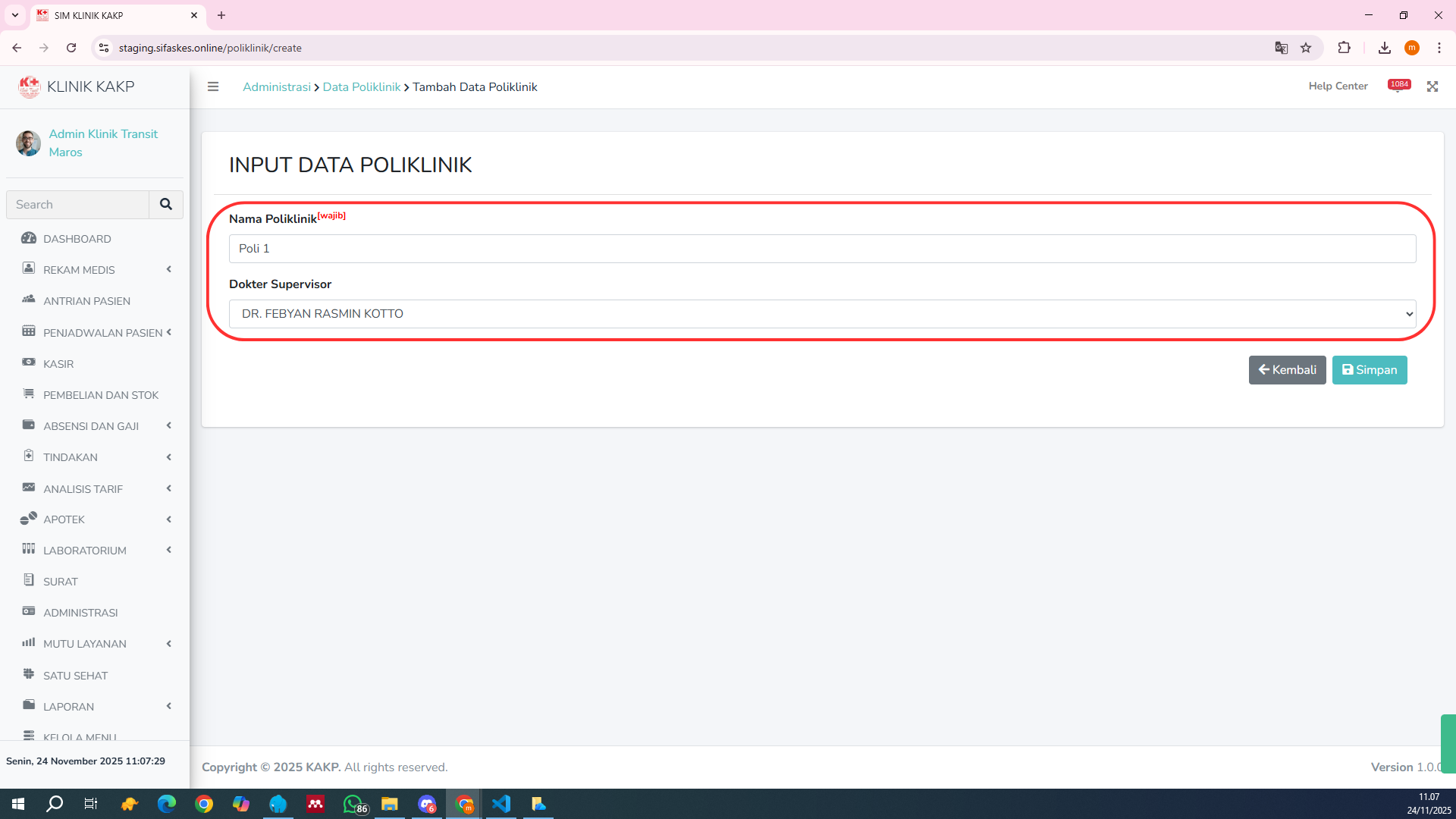Expand the Tindakan submenu chevron
Viewport: 1456px width, 819px height.
(168, 457)
